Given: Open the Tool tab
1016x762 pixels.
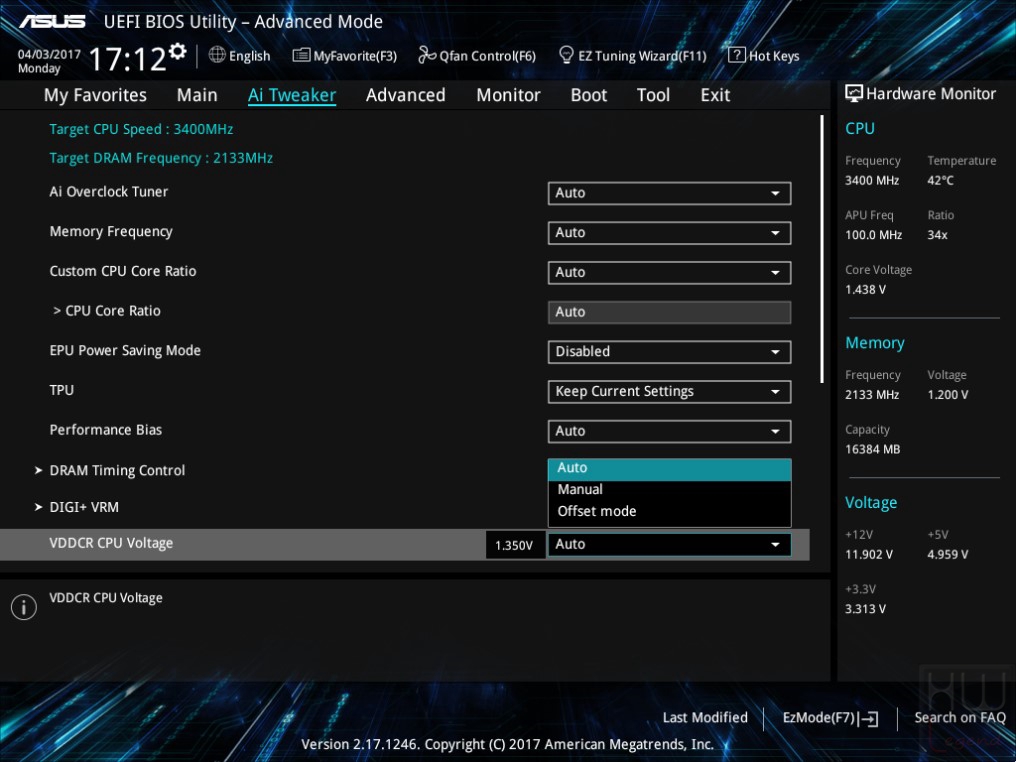Looking at the screenshot, I should click(x=653, y=95).
